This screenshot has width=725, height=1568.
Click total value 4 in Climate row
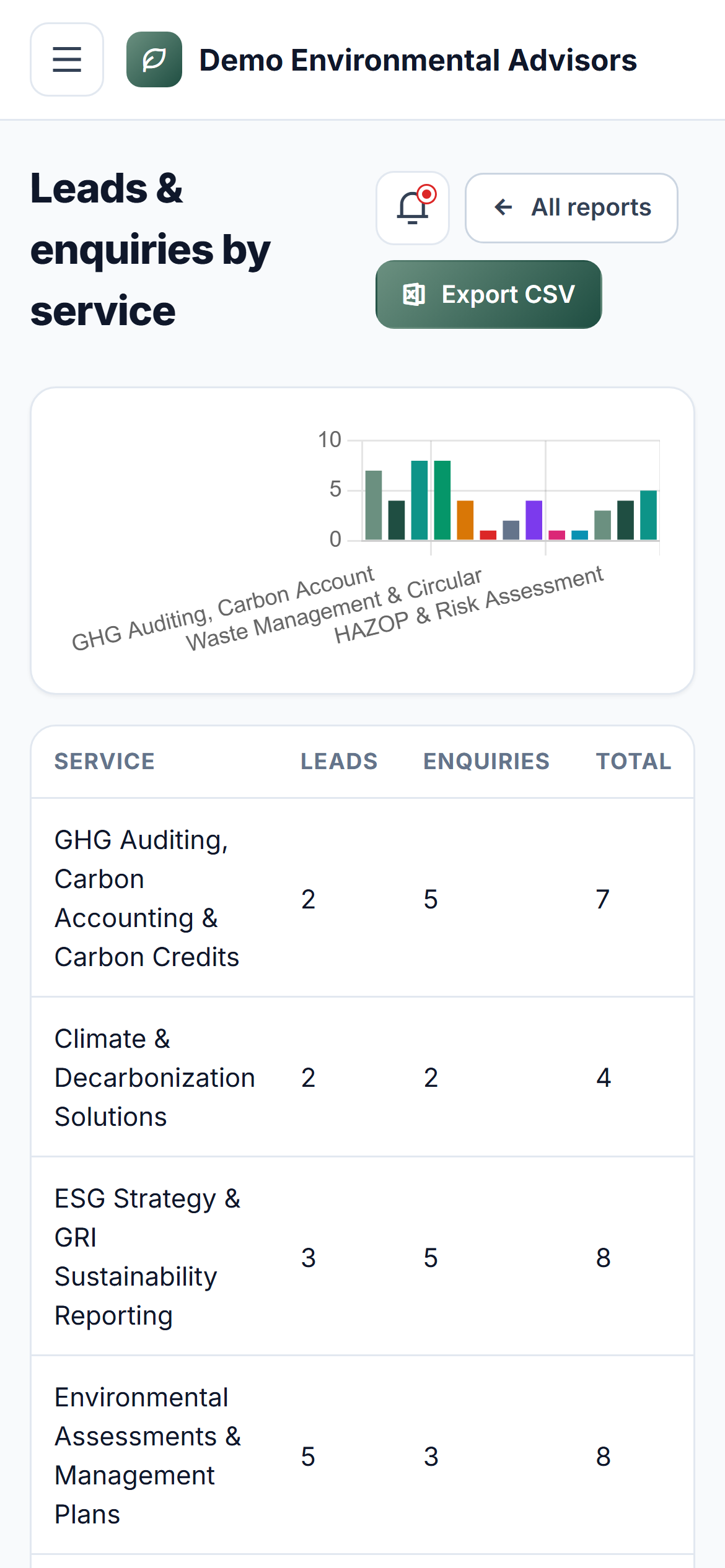(x=604, y=1078)
